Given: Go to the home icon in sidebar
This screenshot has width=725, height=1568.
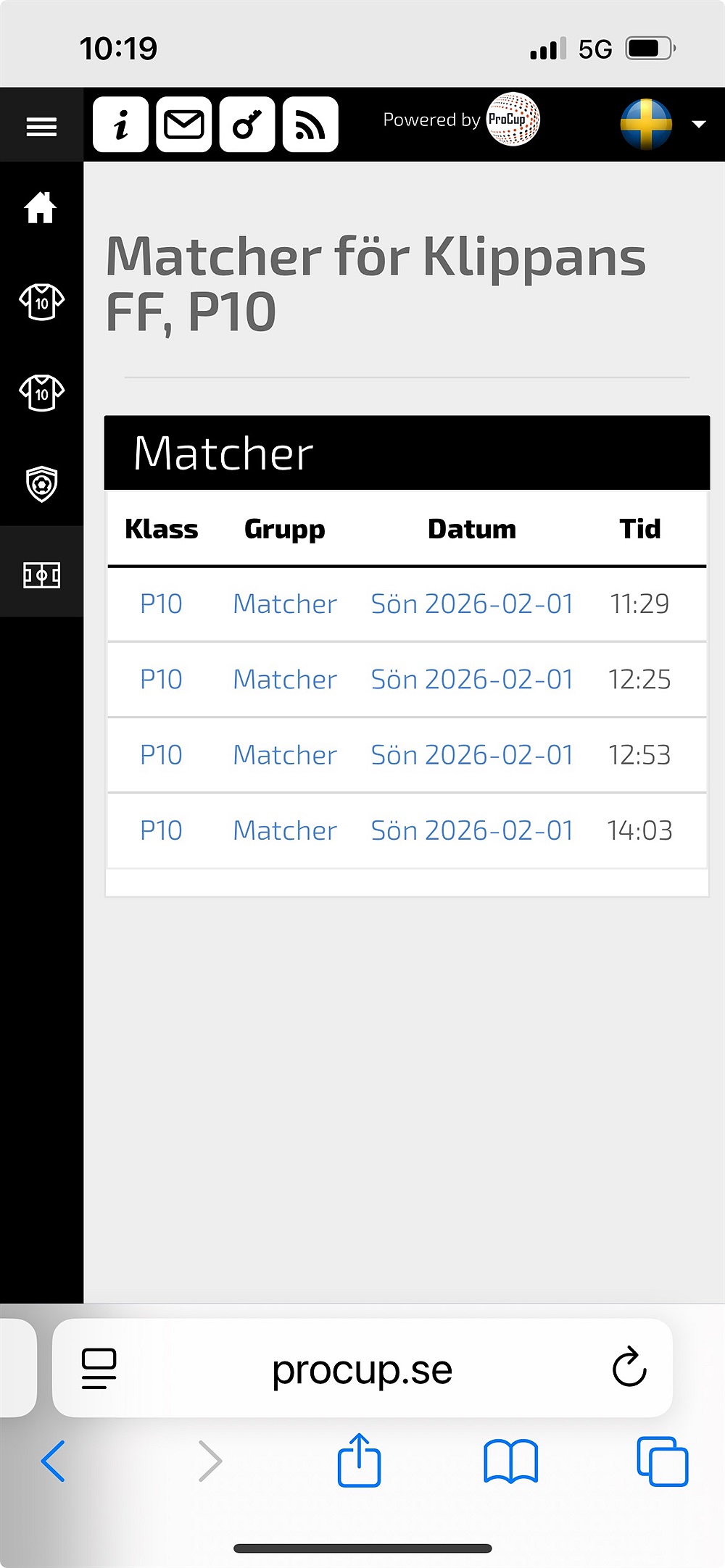Looking at the screenshot, I should tap(41, 209).
